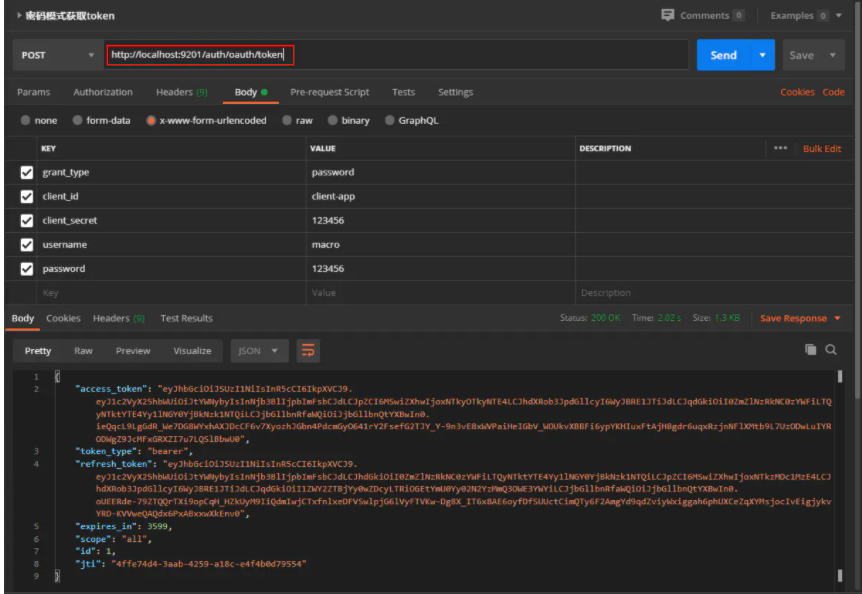
Task: Switch to Visualize response view
Action: pyautogui.click(x=192, y=351)
